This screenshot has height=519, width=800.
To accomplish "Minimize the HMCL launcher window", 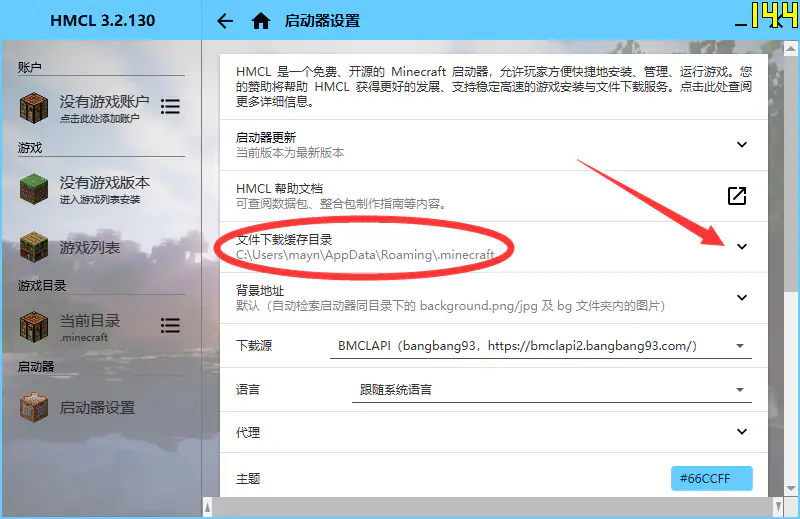I will click(x=741, y=24).
